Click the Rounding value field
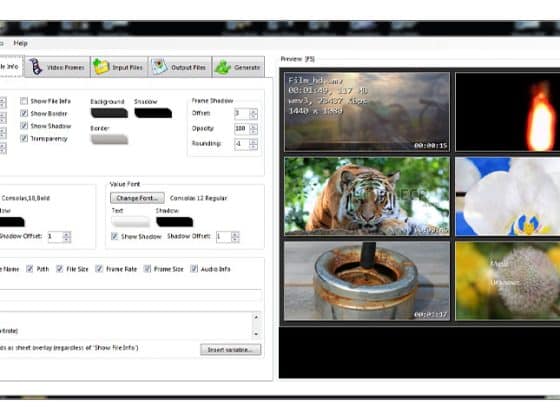560x420 pixels. pos(242,144)
